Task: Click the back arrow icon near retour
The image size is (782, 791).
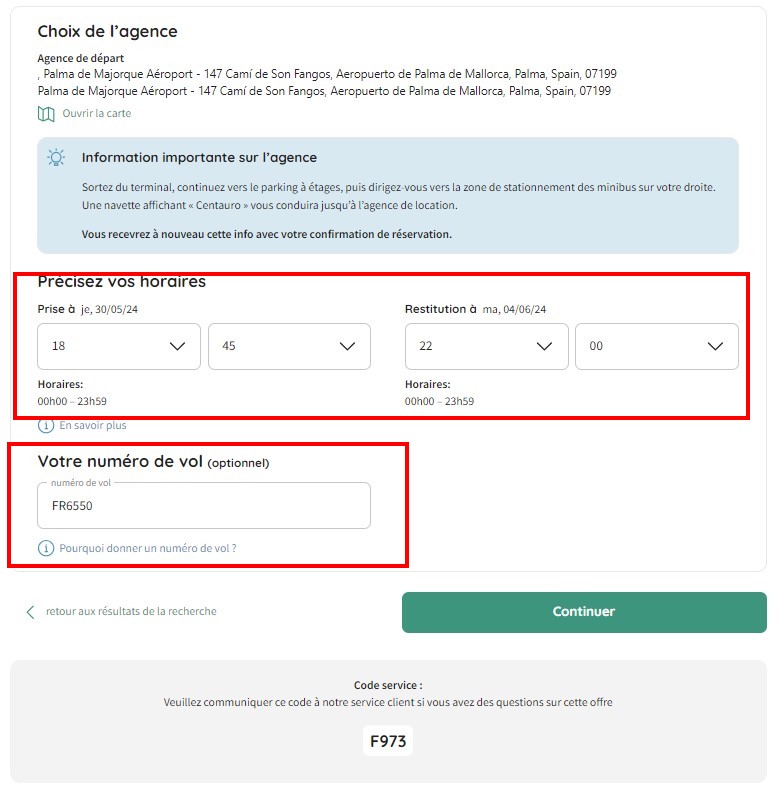Action: tap(30, 612)
